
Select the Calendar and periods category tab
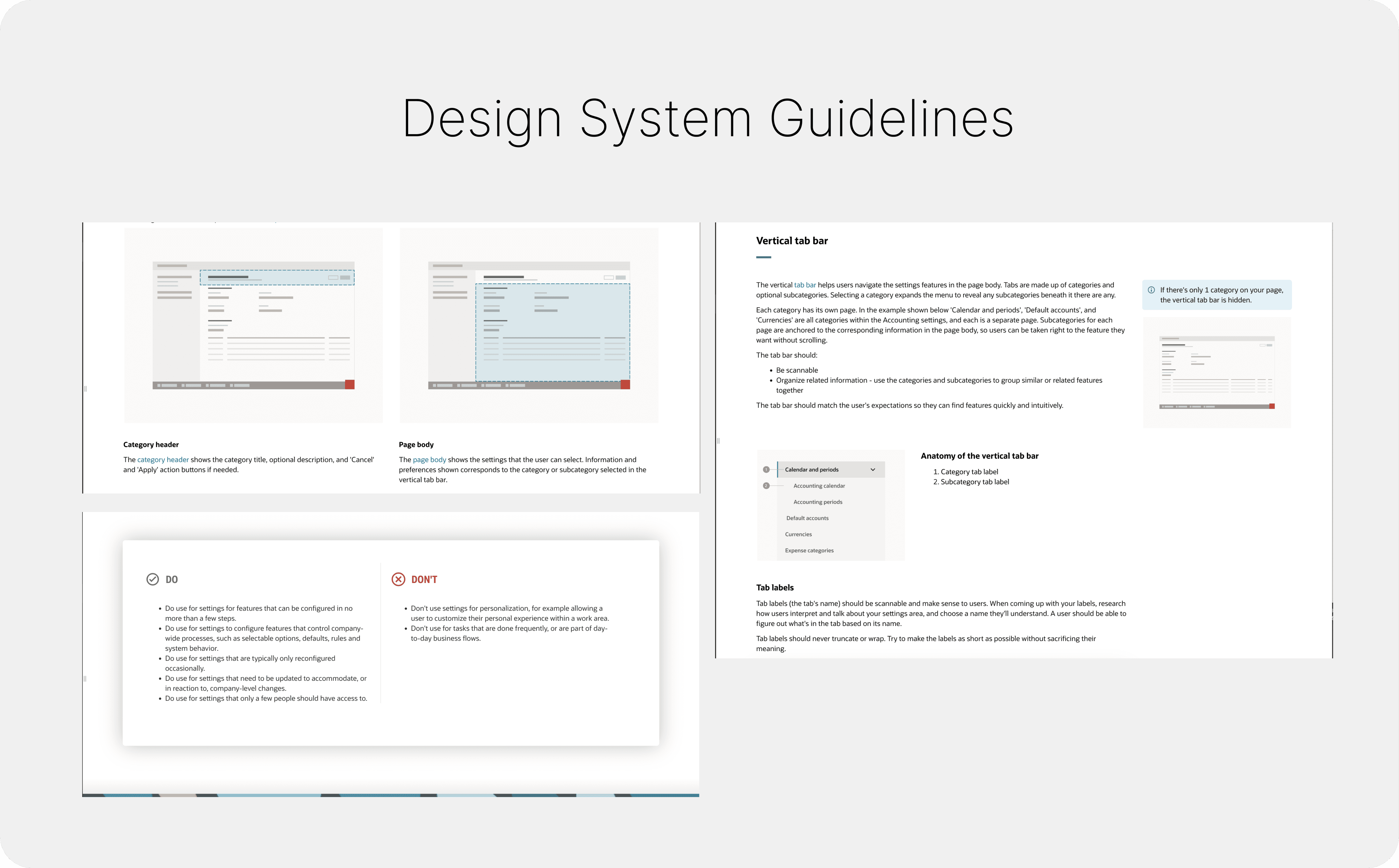(x=812, y=470)
